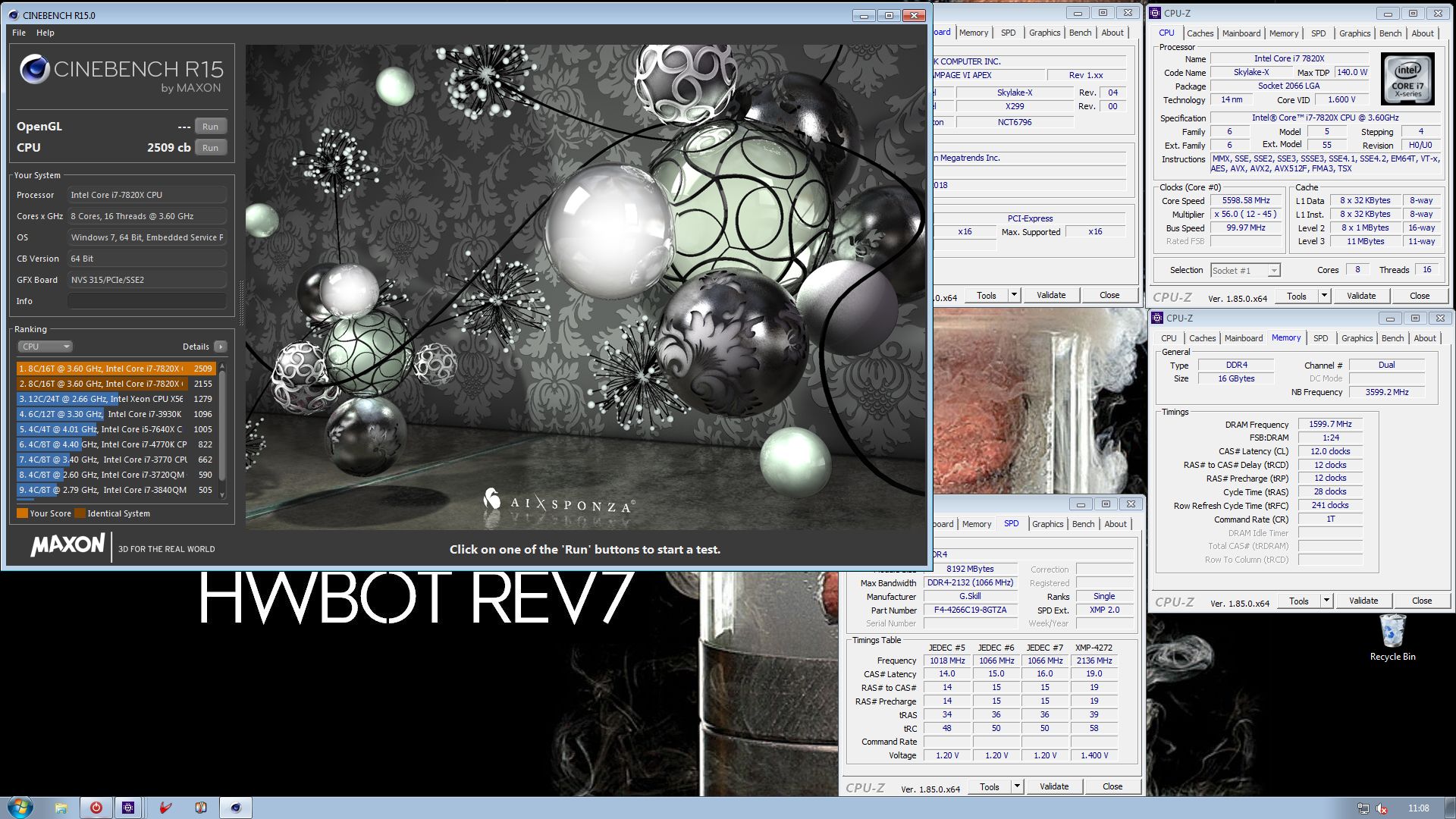Open the Windows Start menu orb
Viewport: 1456px width, 819px height.
20,808
